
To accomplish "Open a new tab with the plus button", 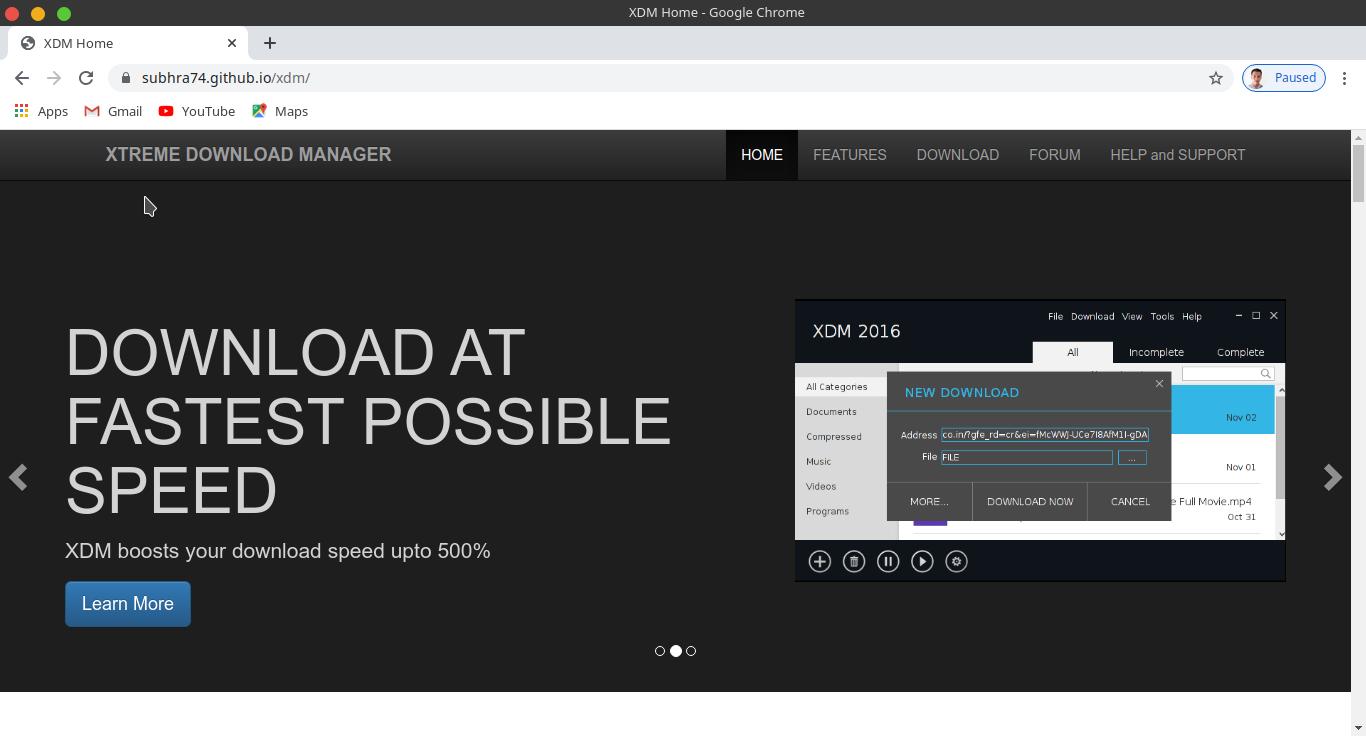I will [x=270, y=43].
